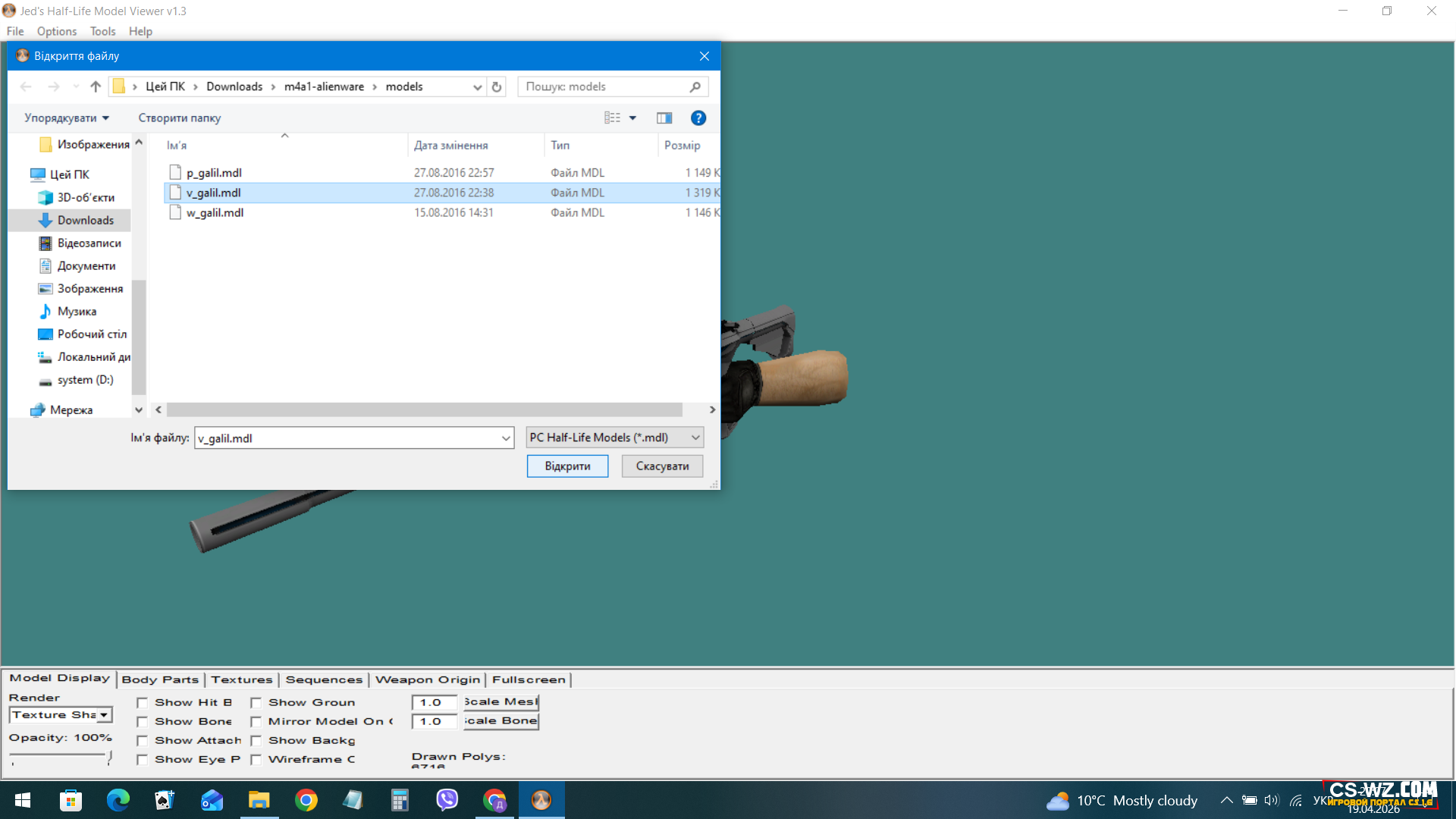Tick the Show Ground checkbox
This screenshot has height=819, width=1456.
pos(256,703)
